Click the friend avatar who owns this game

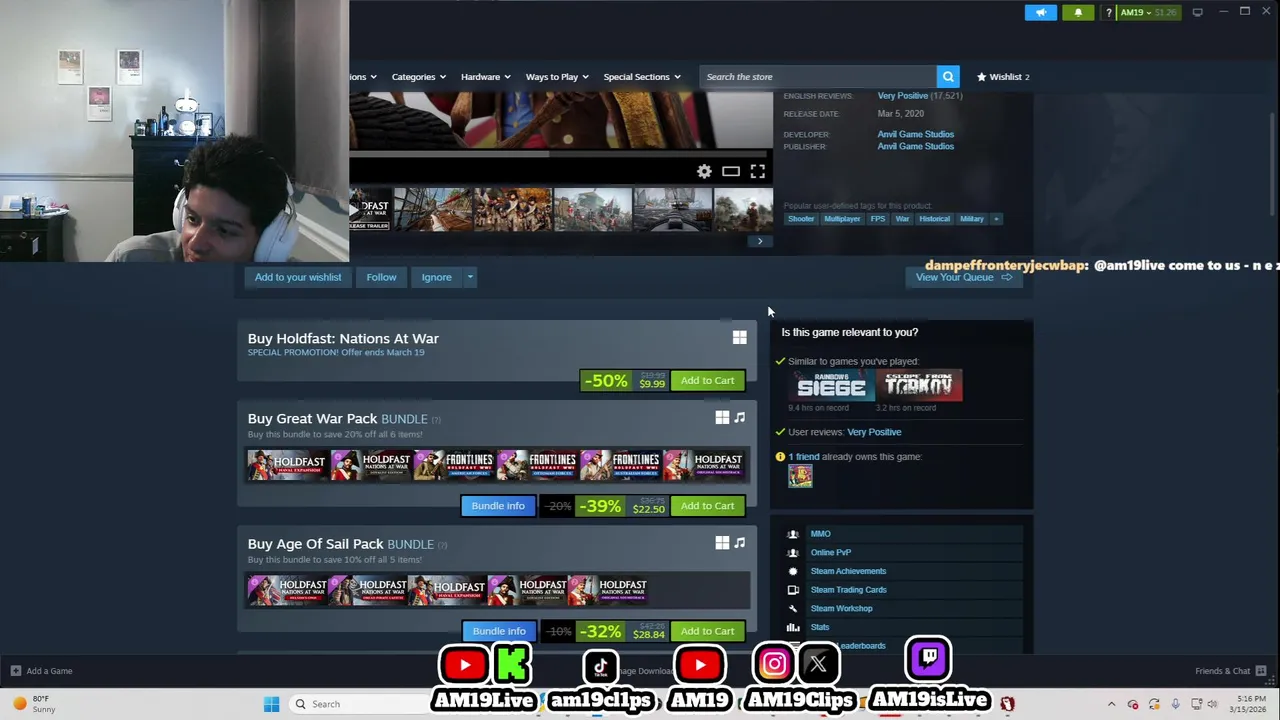tap(800, 476)
